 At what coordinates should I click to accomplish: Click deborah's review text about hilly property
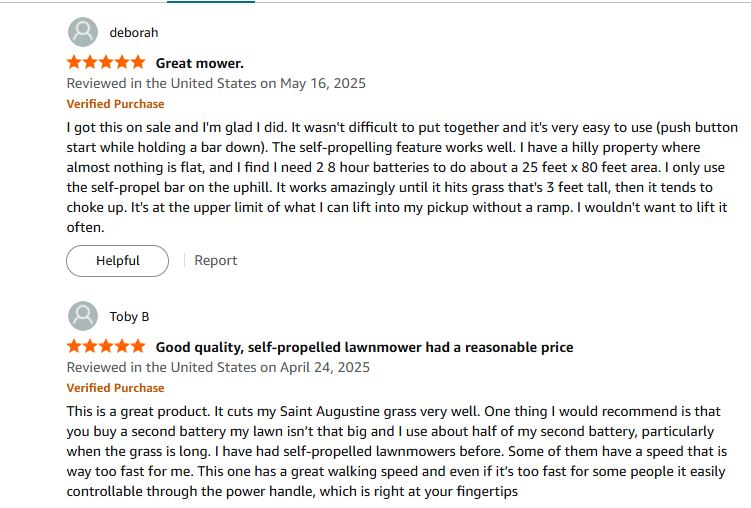[402, 177]
